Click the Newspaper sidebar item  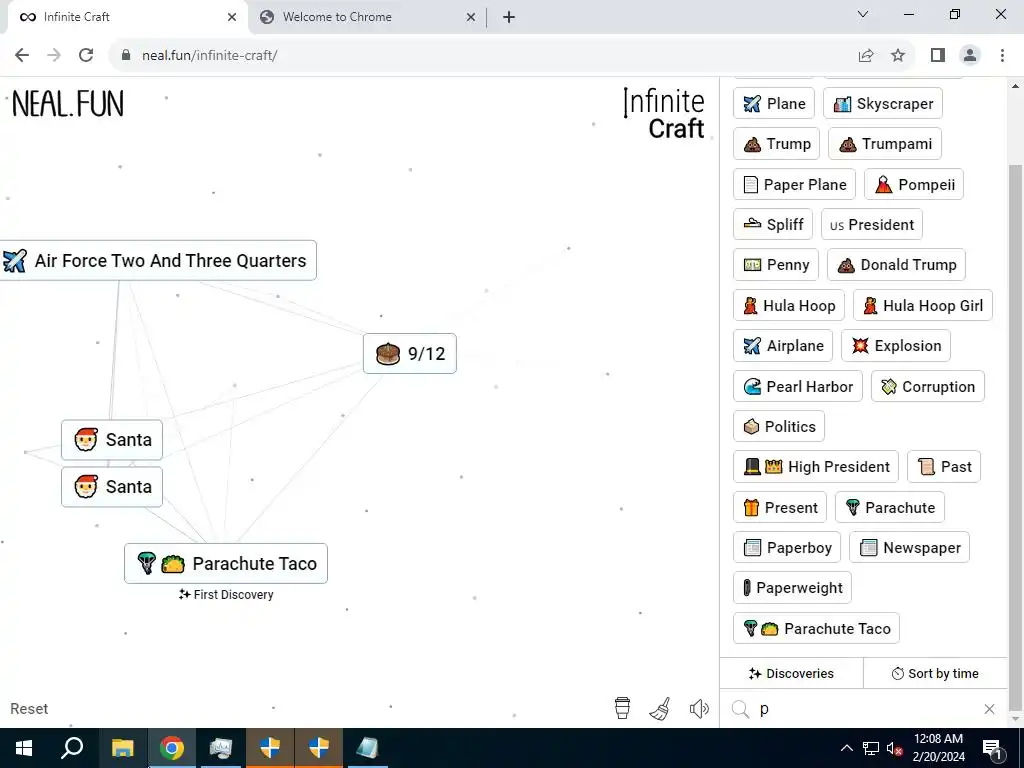pyautogui.click(x=910, y=547)
